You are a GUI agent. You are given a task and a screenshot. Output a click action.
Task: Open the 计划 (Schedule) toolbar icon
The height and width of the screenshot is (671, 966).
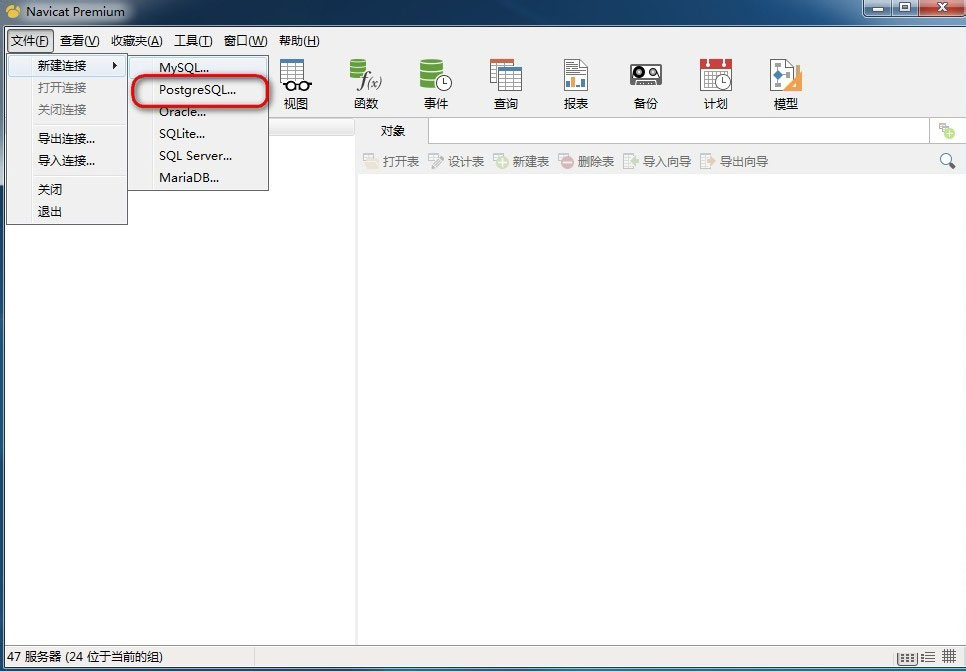click(x=715, y=84)
